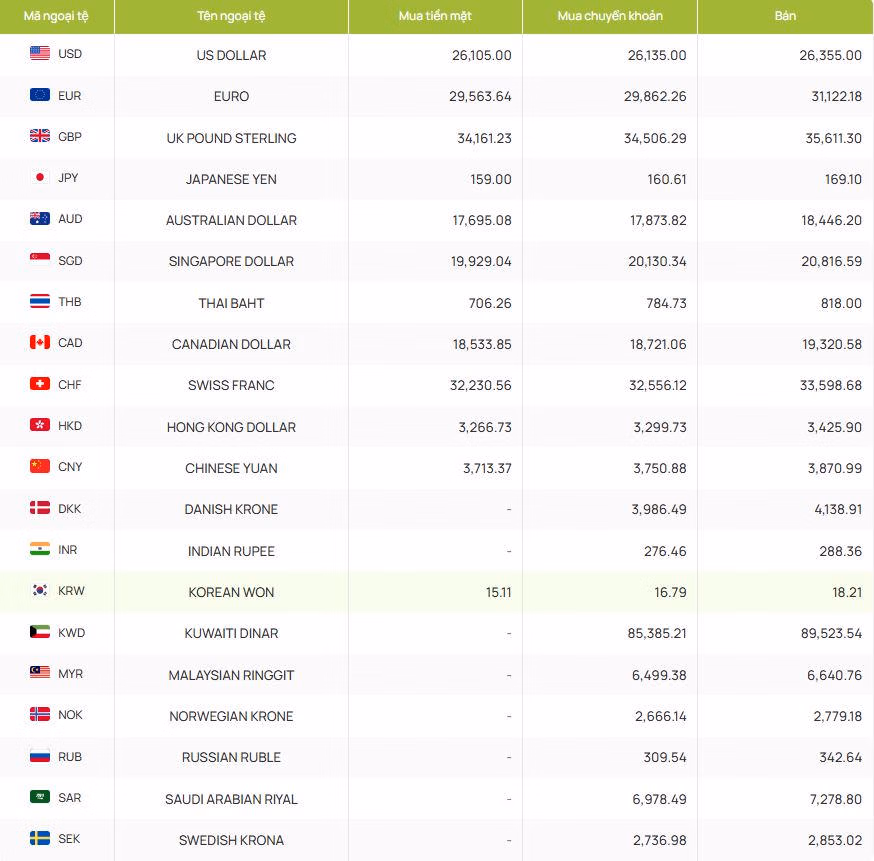Click the 'Mua tiền mặt' column header
The width and height of the screenshot is (874, 861).
435,16
